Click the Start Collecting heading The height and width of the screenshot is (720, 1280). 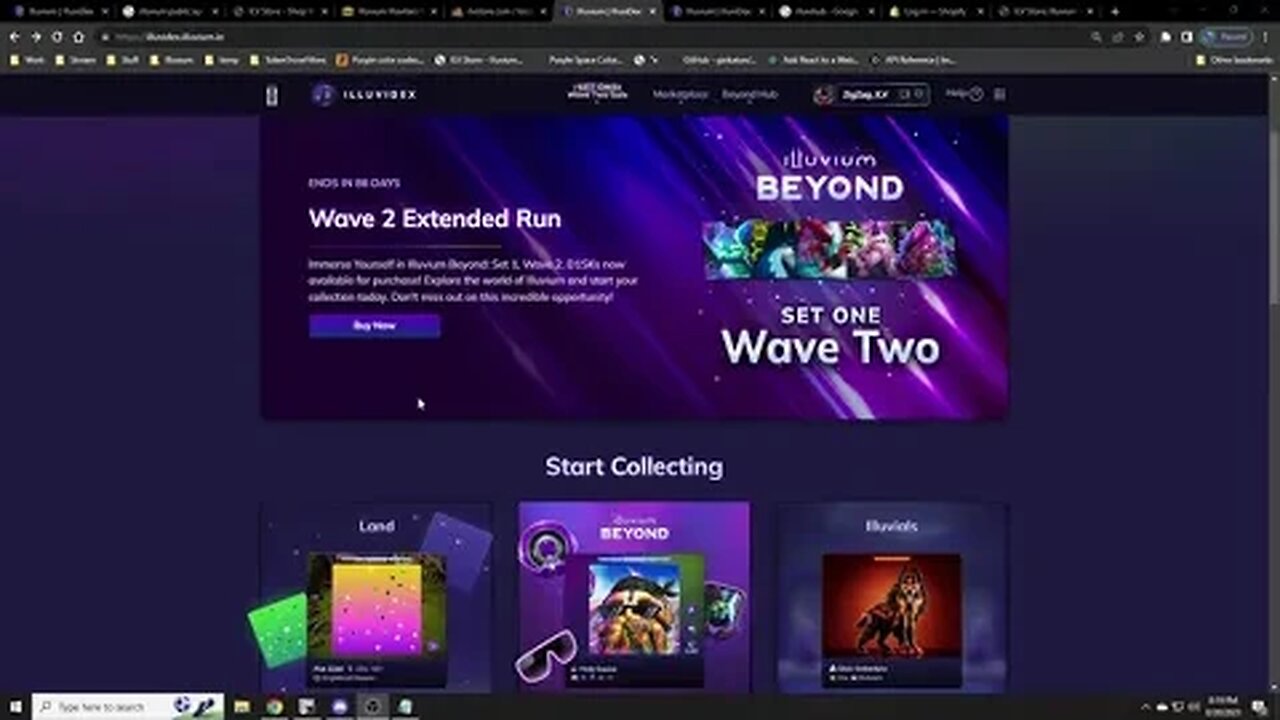click(634, 466)
